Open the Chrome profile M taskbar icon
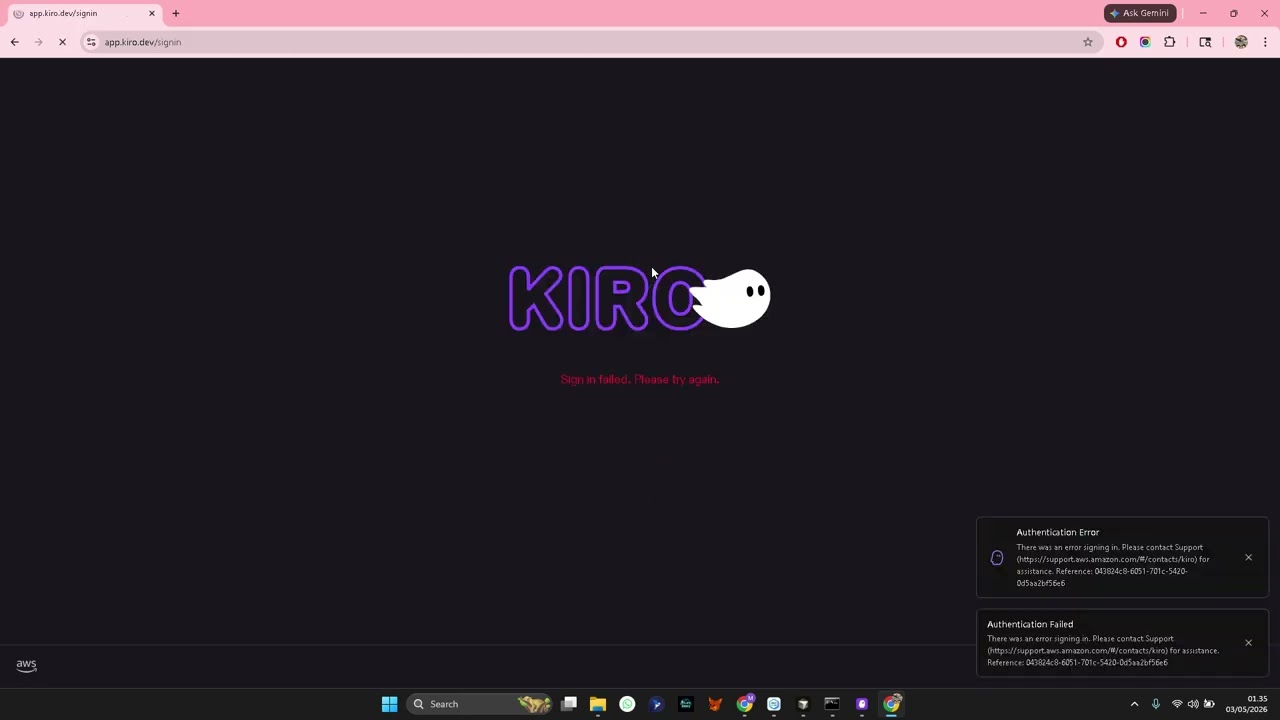 [745, 704]
